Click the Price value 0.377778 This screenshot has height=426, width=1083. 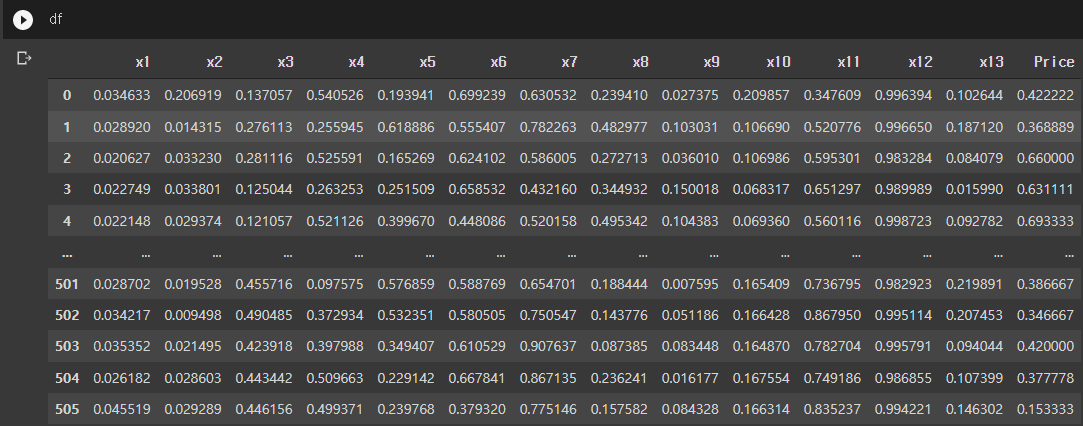[1046, 378]
